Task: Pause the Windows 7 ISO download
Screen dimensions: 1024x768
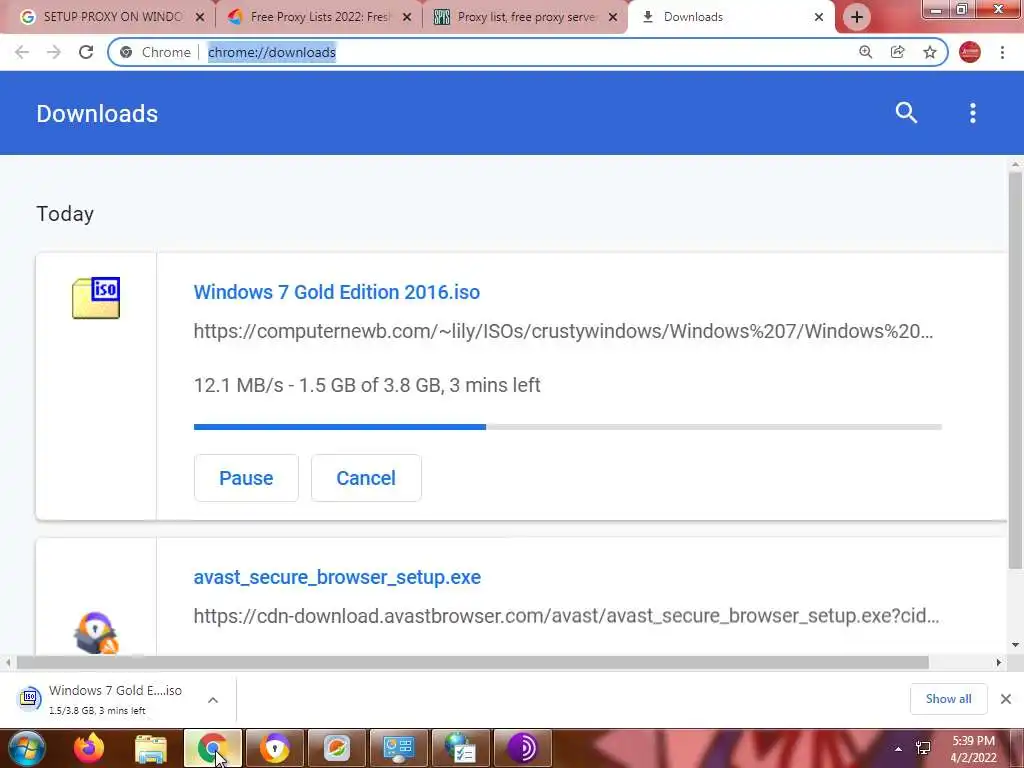Action: 246,478
